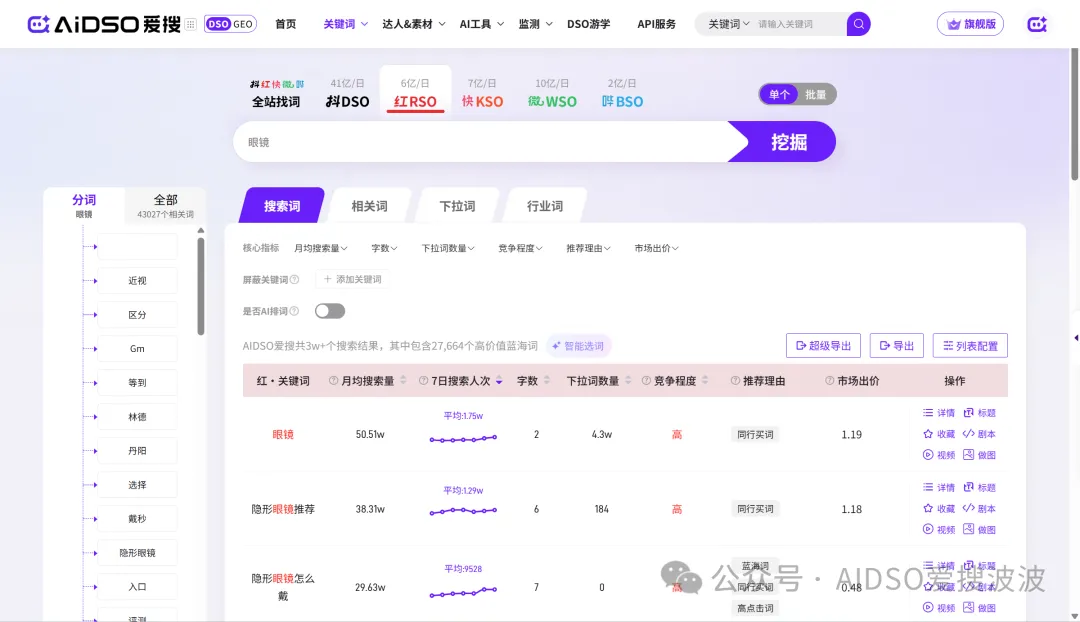Switch to the 下拉词 tab
Screen dimensions: 1080x622
457,206
